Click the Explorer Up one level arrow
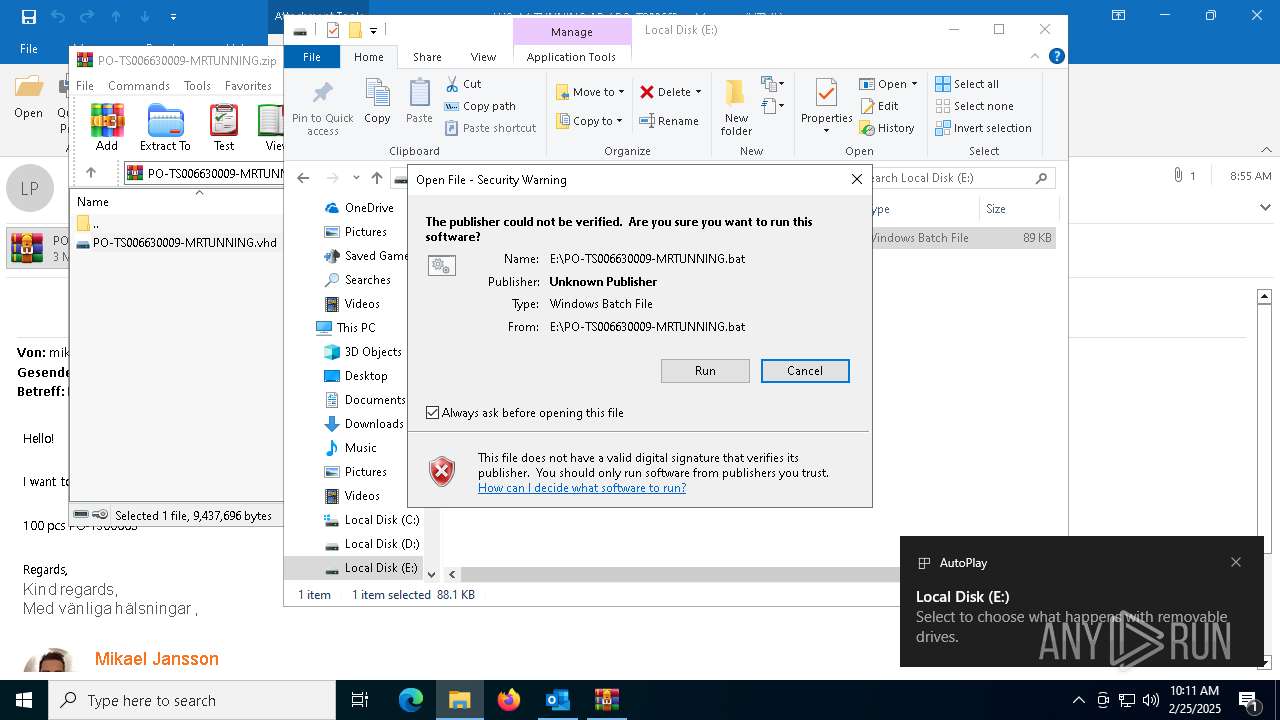Screen dimensions: 1280x720 (377, 178)
